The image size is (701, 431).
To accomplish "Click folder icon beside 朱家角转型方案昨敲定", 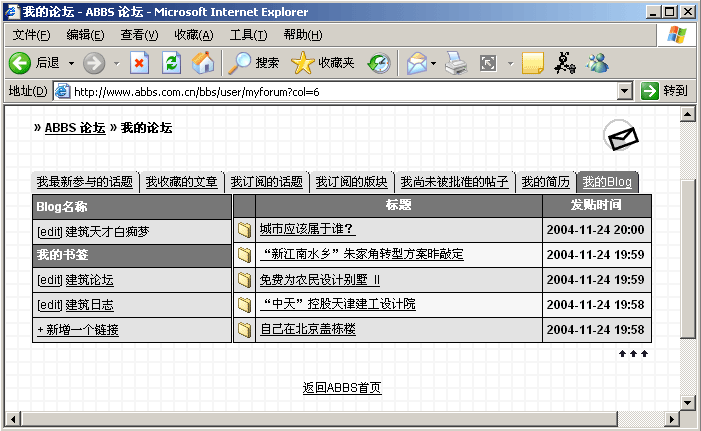I will click(245, 255).
